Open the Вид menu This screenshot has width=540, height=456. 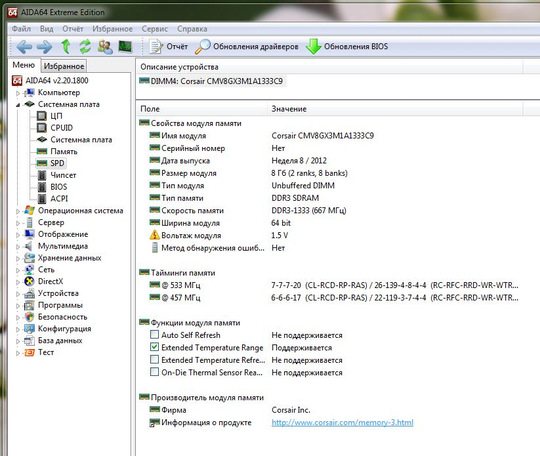46,29
